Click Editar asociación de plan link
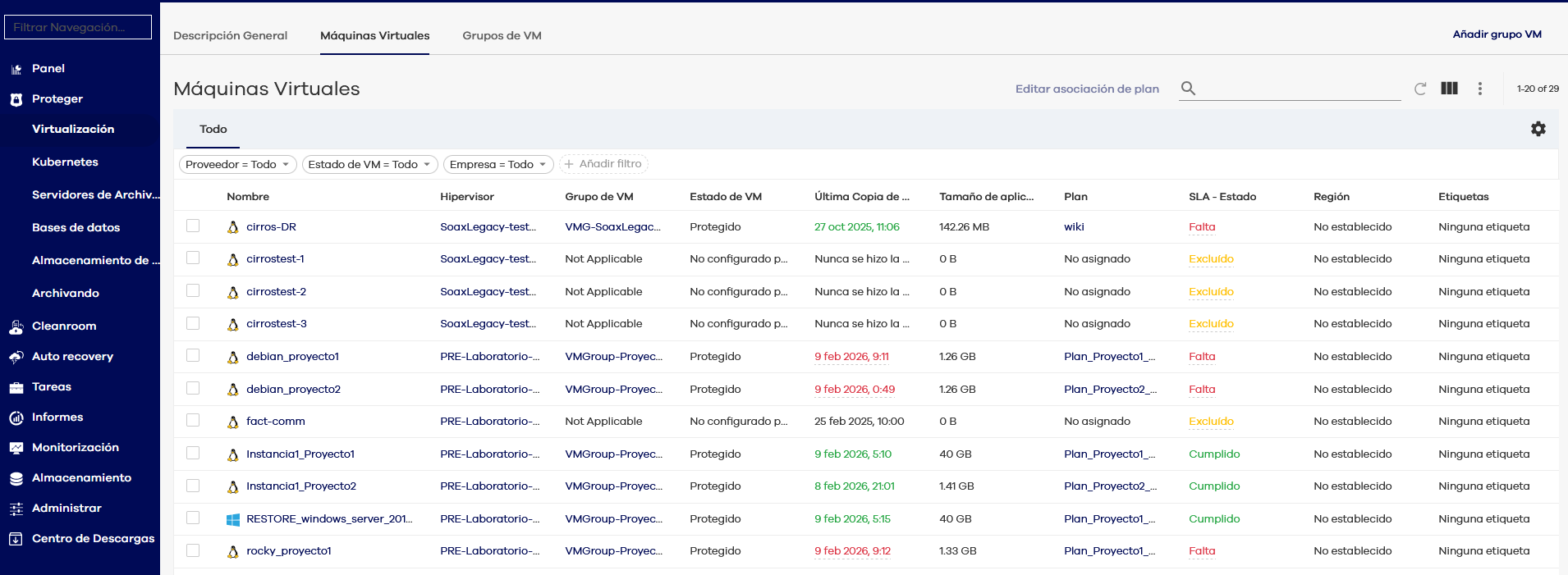This screenshot has height=575, width=1568. (1087, 89)
